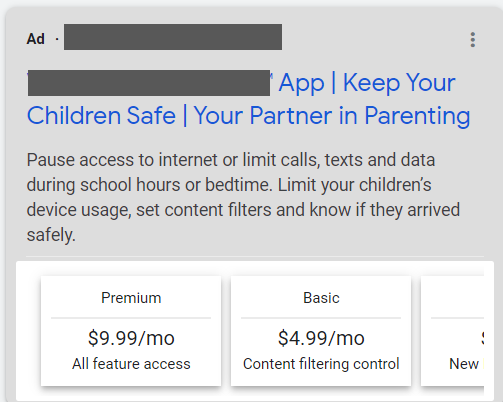Screen dimensions: 503x402
Task: Click the "during school hours or bedtime" text
Action: click(x=150, y=185)
